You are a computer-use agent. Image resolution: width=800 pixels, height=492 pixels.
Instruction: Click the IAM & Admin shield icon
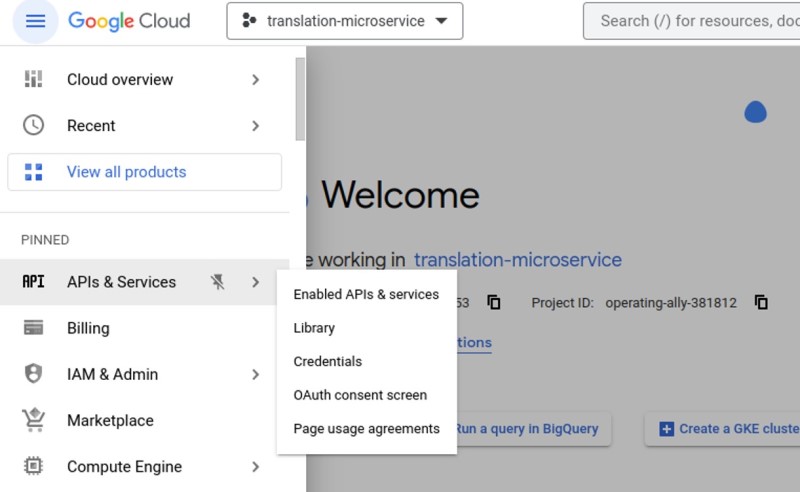pyautogui.click(x=34, y=373)
